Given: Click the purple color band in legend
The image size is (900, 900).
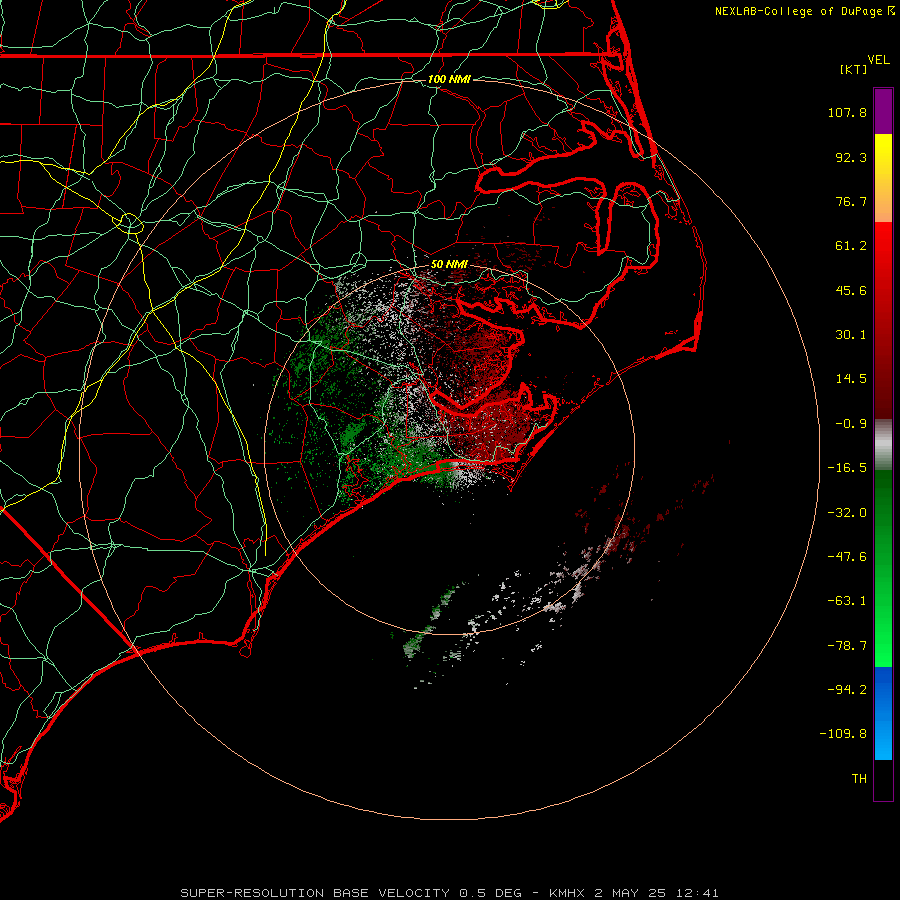Looking at the screenshot, I should click(x=883, y=111).
